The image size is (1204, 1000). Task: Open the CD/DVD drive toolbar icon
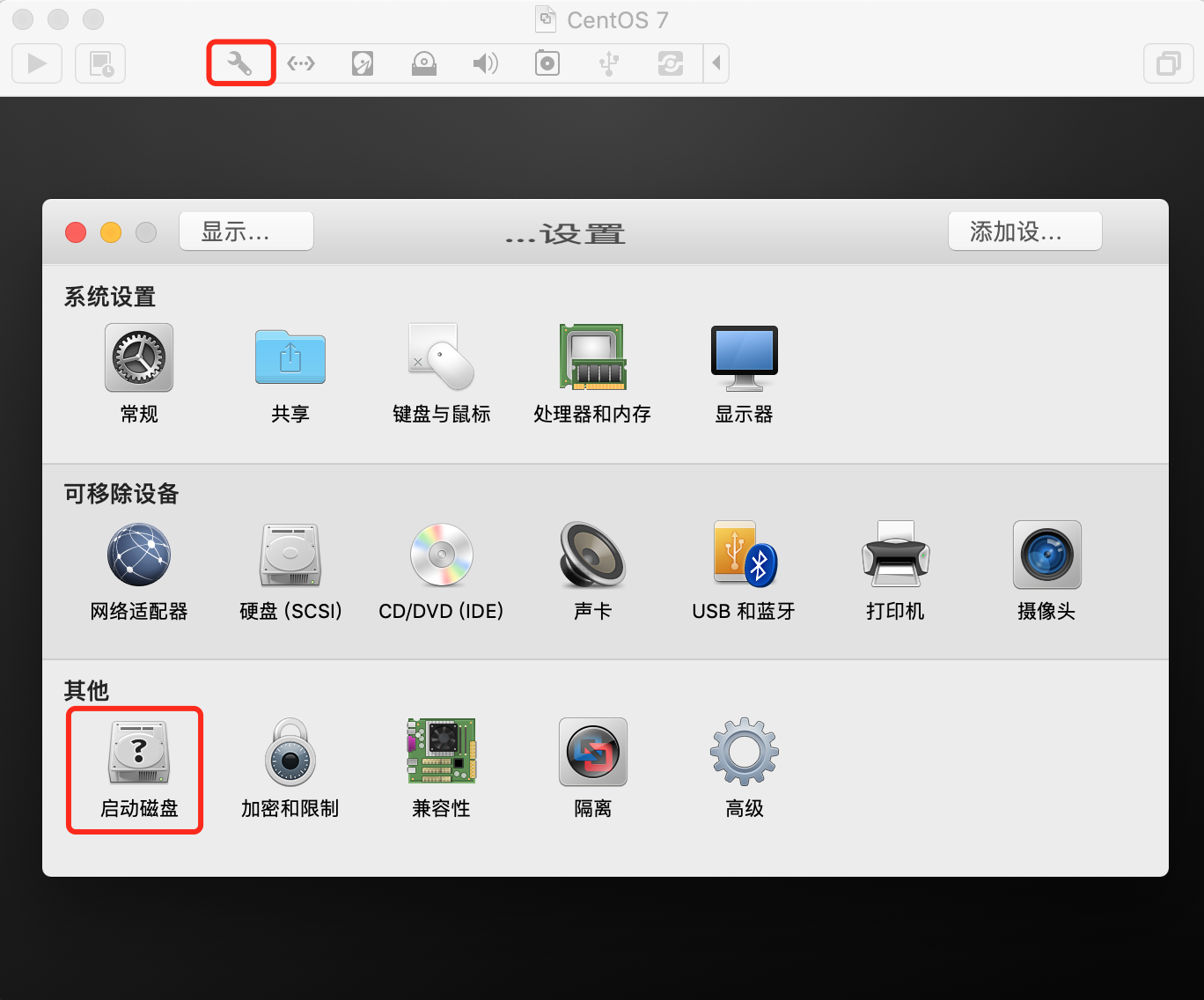[424, 63]
